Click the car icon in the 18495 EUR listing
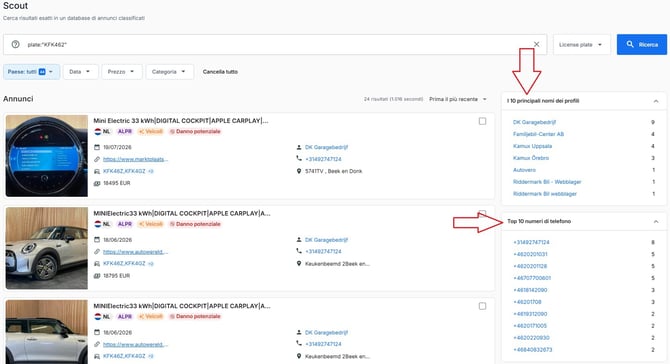Screen dimensions: 670x364 point(97,171)
